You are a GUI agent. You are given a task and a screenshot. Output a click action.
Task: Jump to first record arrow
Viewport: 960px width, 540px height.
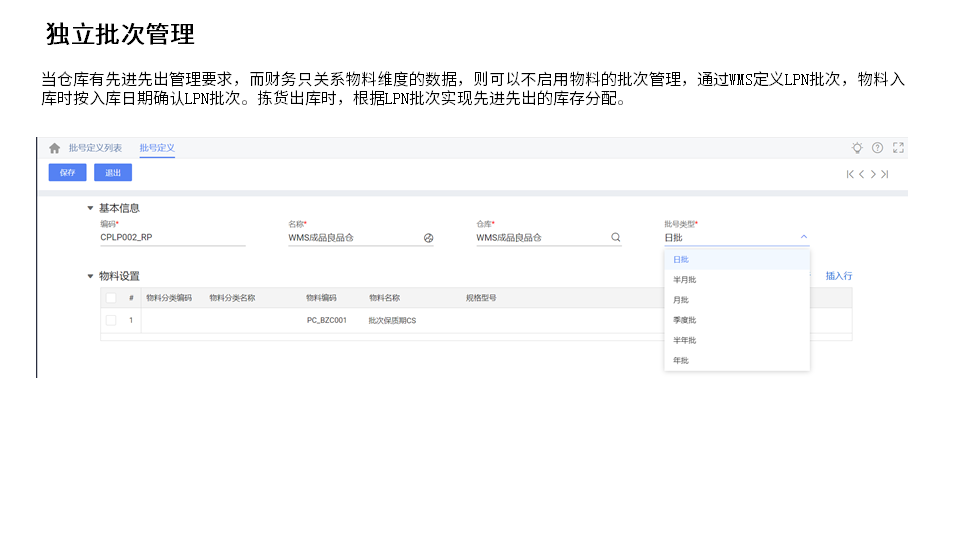850,174
